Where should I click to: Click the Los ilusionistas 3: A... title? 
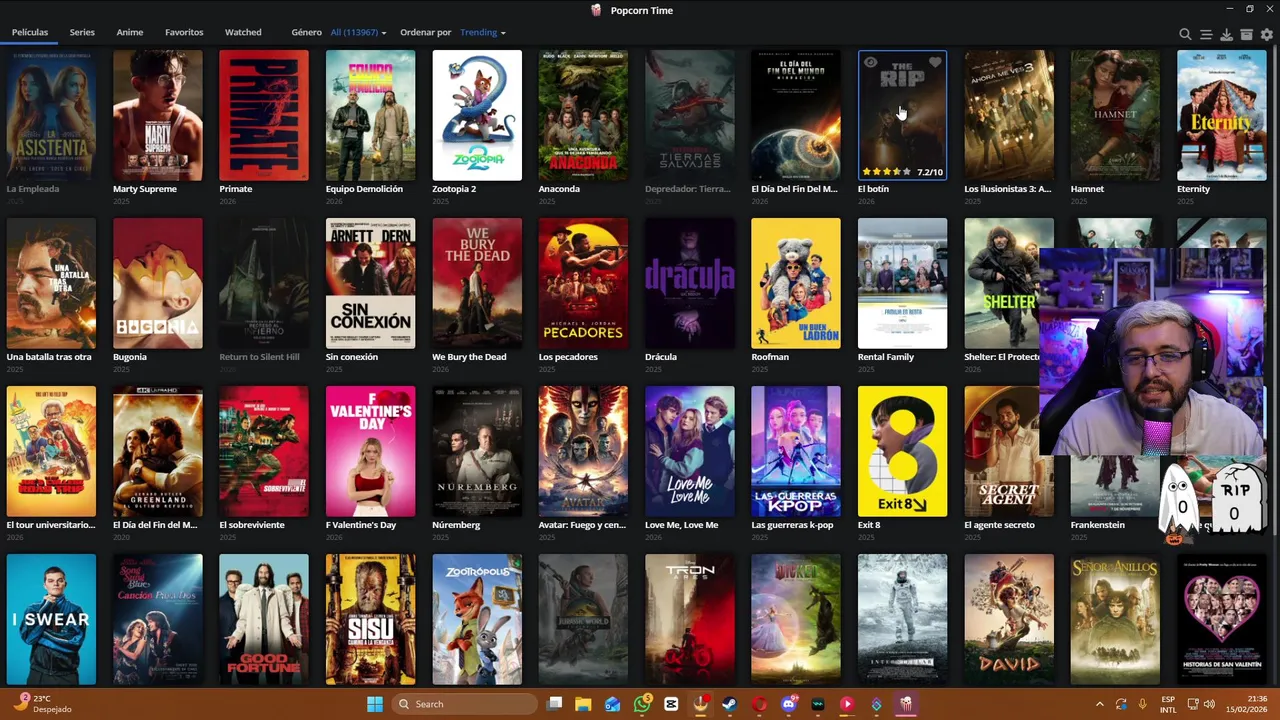pos(1008,189)
